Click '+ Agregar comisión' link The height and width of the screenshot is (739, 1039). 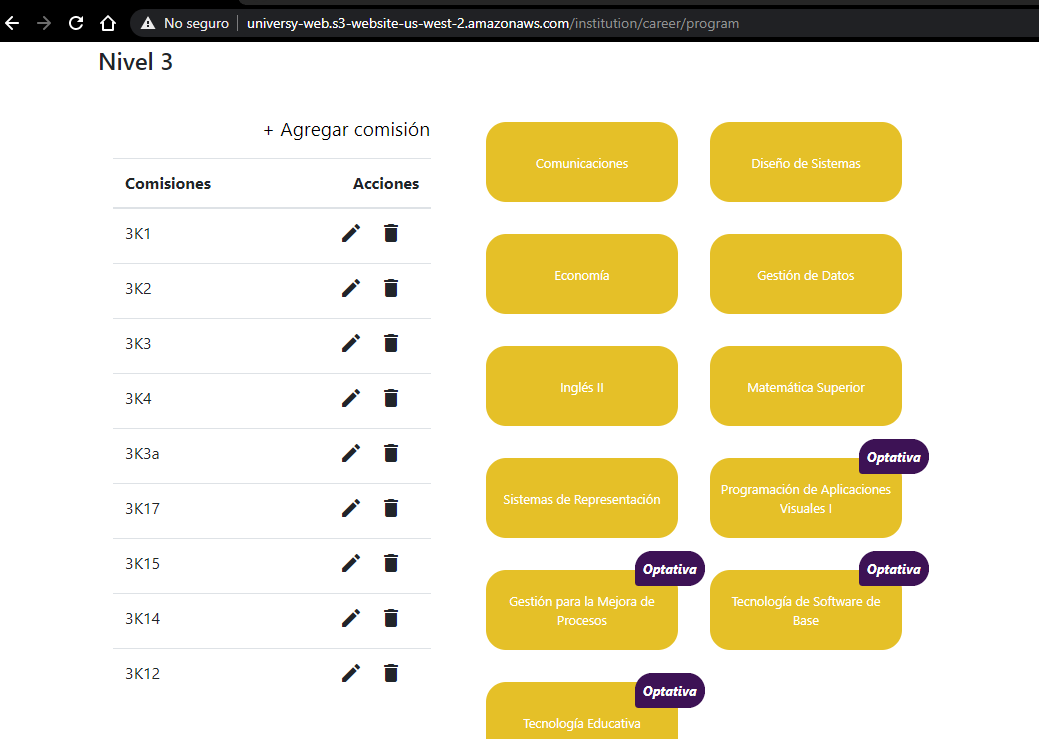pyautogui.click(x=347, y=130)
